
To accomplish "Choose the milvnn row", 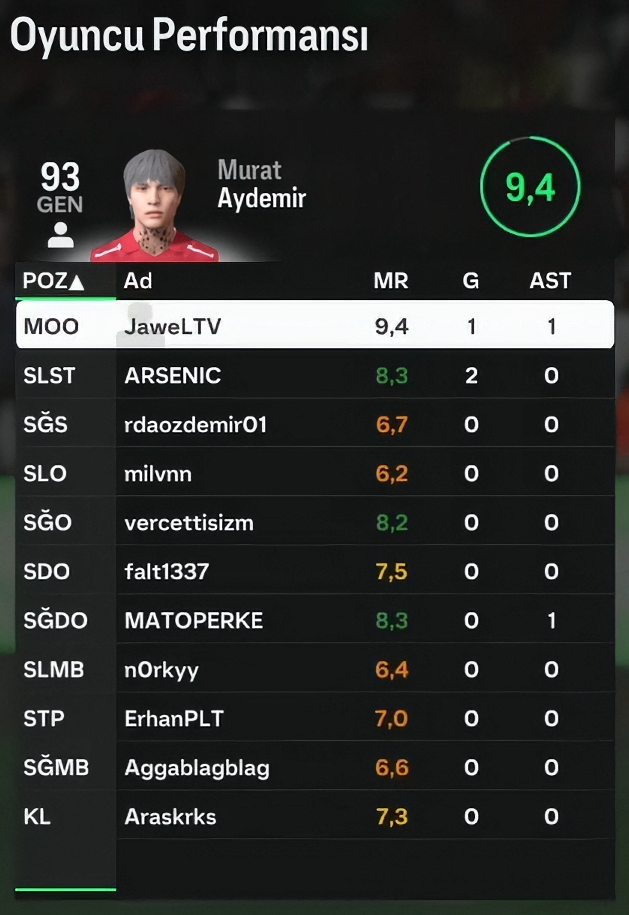I will [x=315, y=473].
